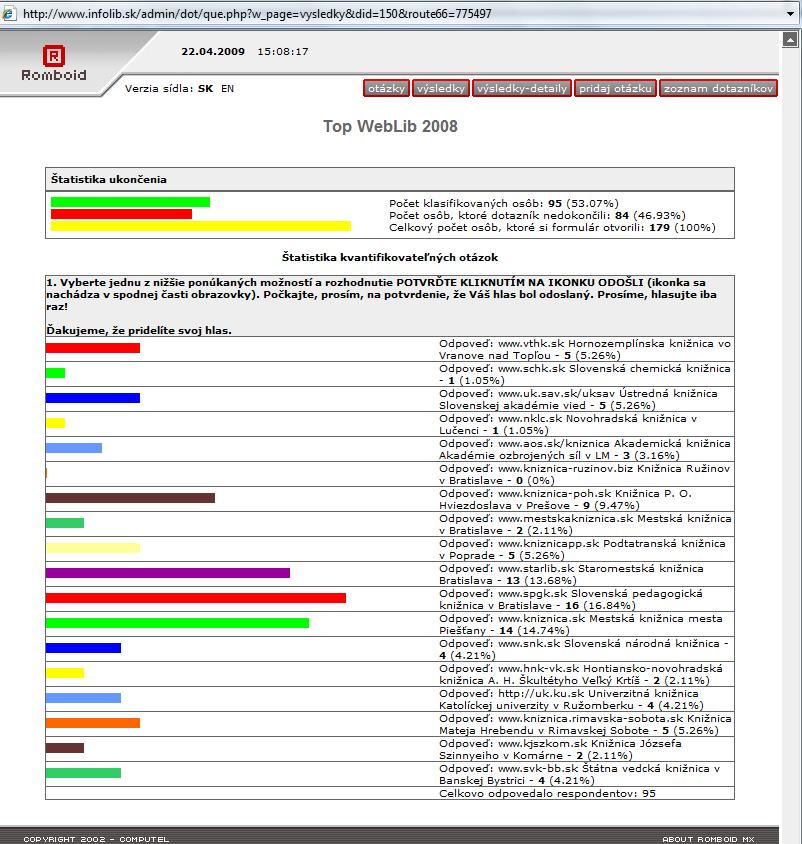Click the Štatistika ukončenia header
This screenshot has width=802, height=844.
coord(390,179)
